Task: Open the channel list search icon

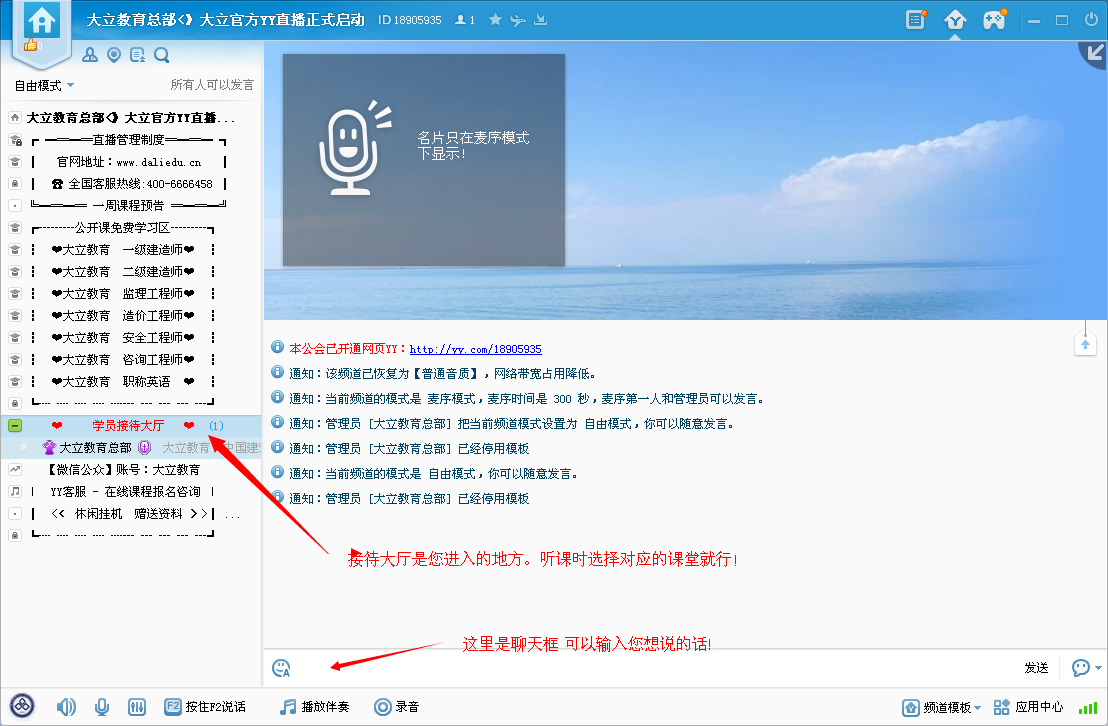Action: (x=138, y=55)
